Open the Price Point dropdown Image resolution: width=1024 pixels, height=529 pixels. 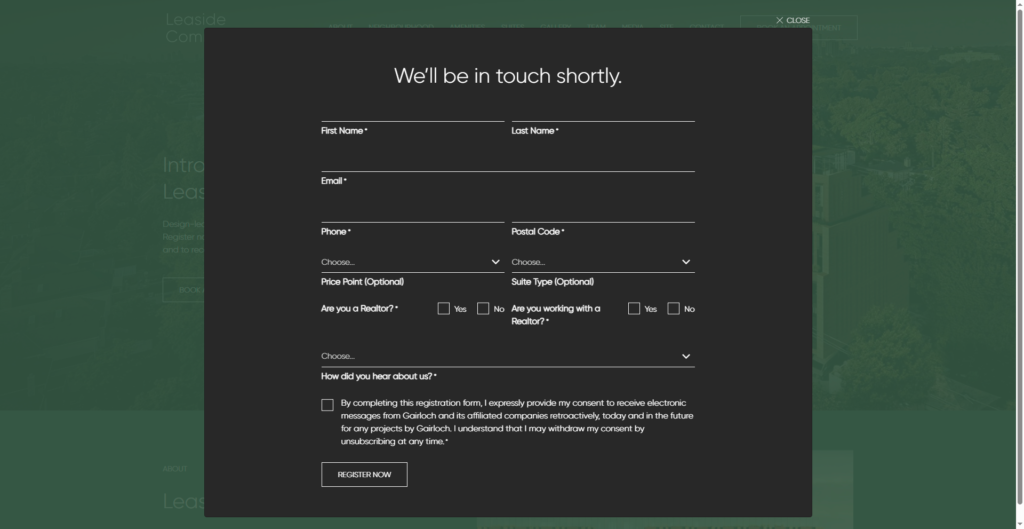click(x=412, y=262)
